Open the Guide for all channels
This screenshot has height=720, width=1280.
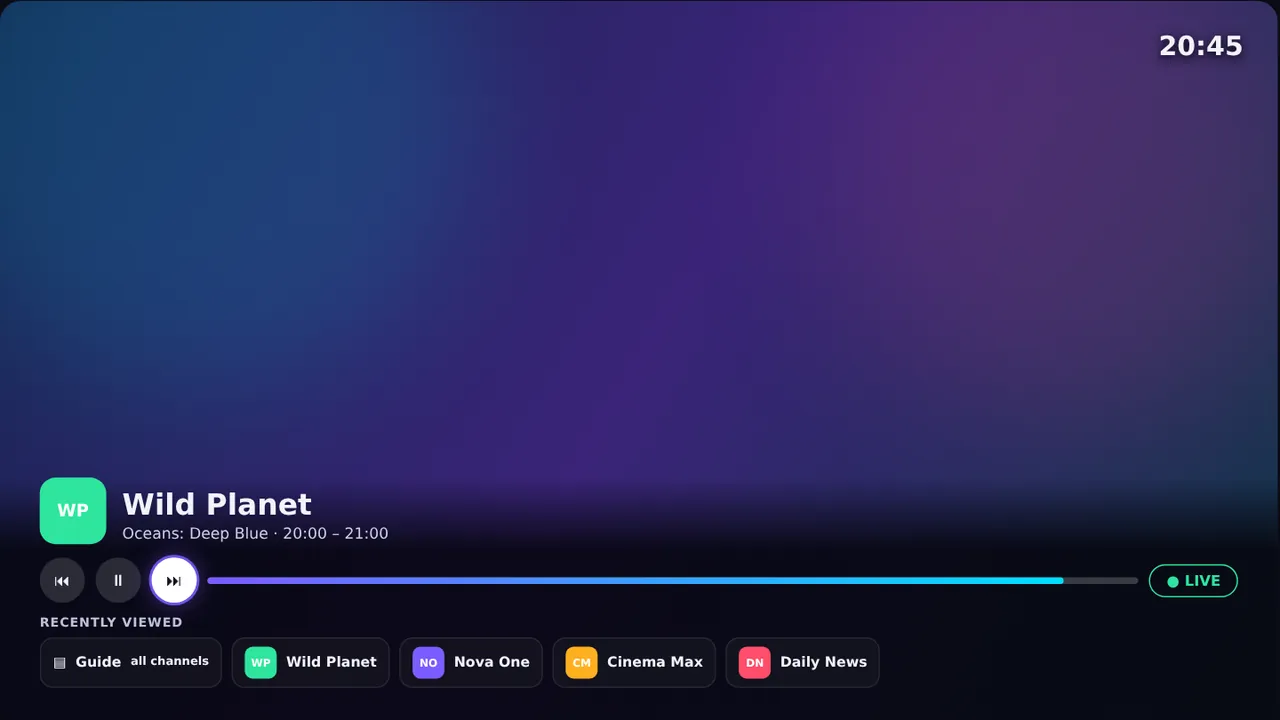pos(131,662)
